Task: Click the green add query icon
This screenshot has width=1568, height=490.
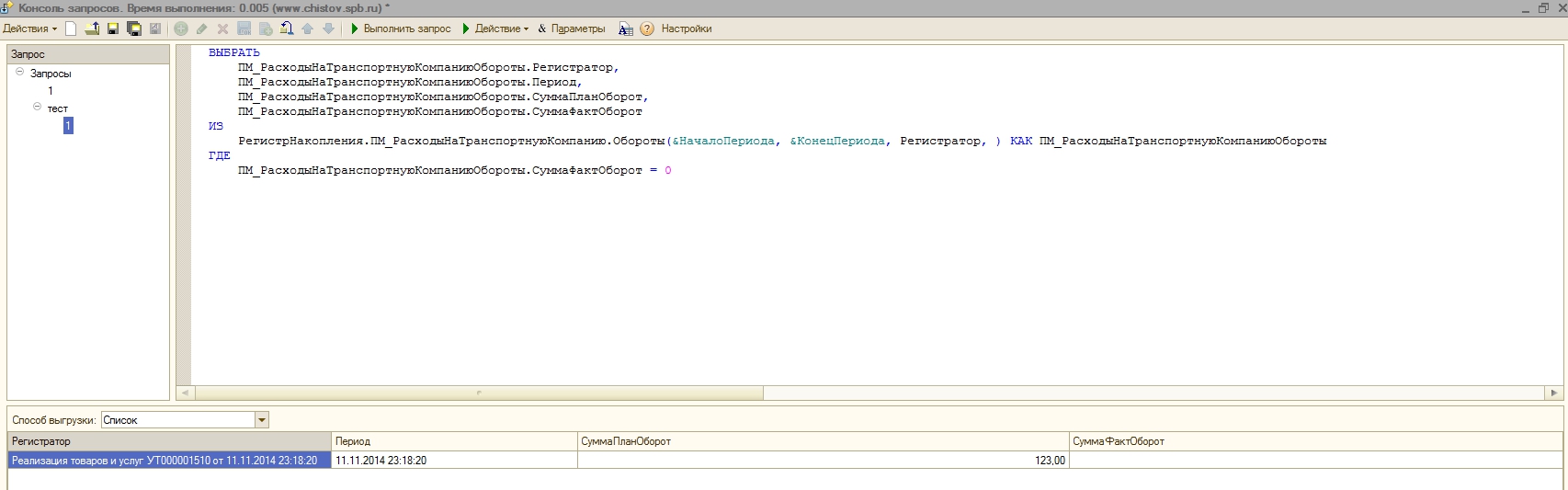Action: 181,28
